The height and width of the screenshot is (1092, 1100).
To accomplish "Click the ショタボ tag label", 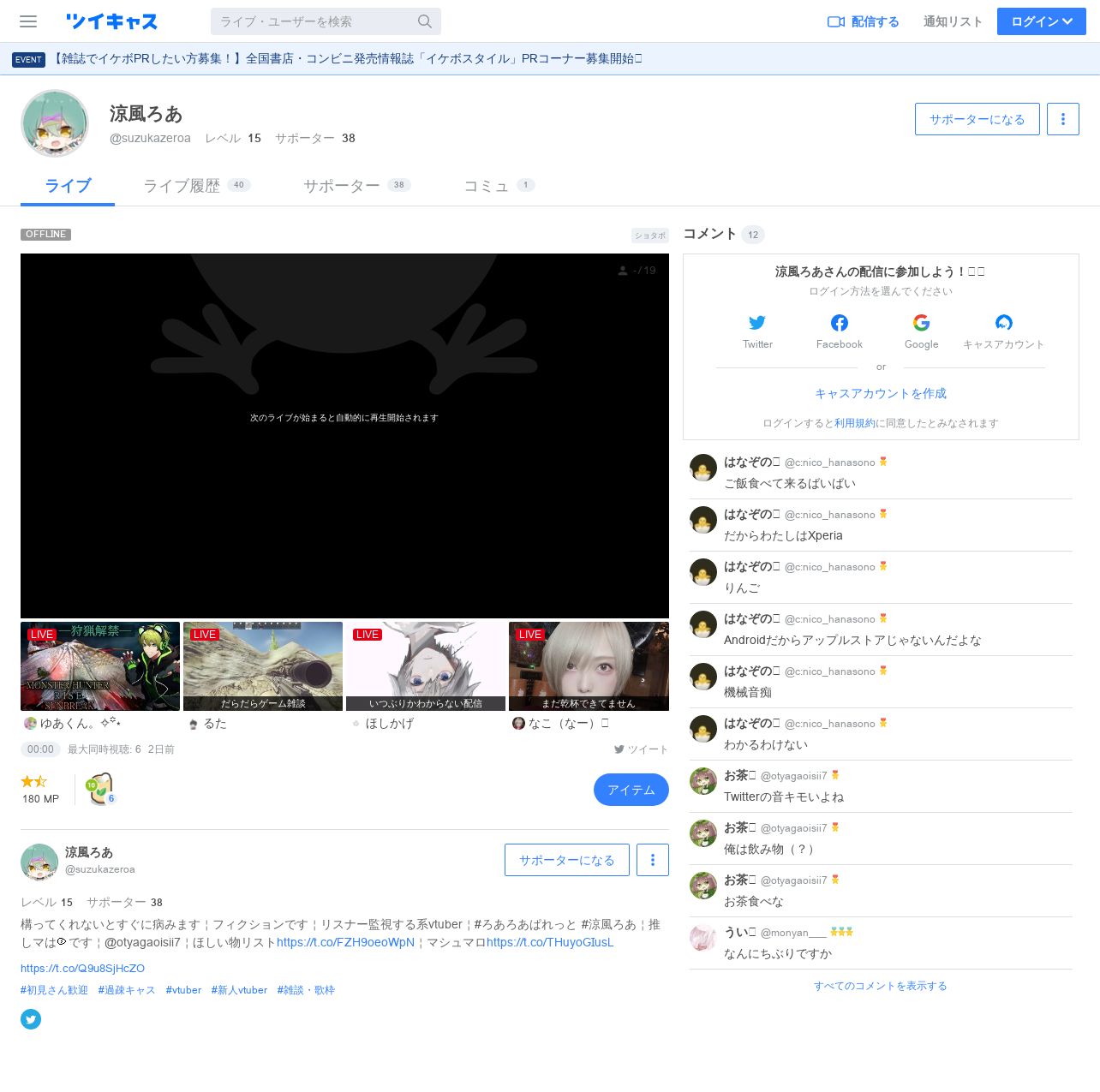I will pos(650,236).
